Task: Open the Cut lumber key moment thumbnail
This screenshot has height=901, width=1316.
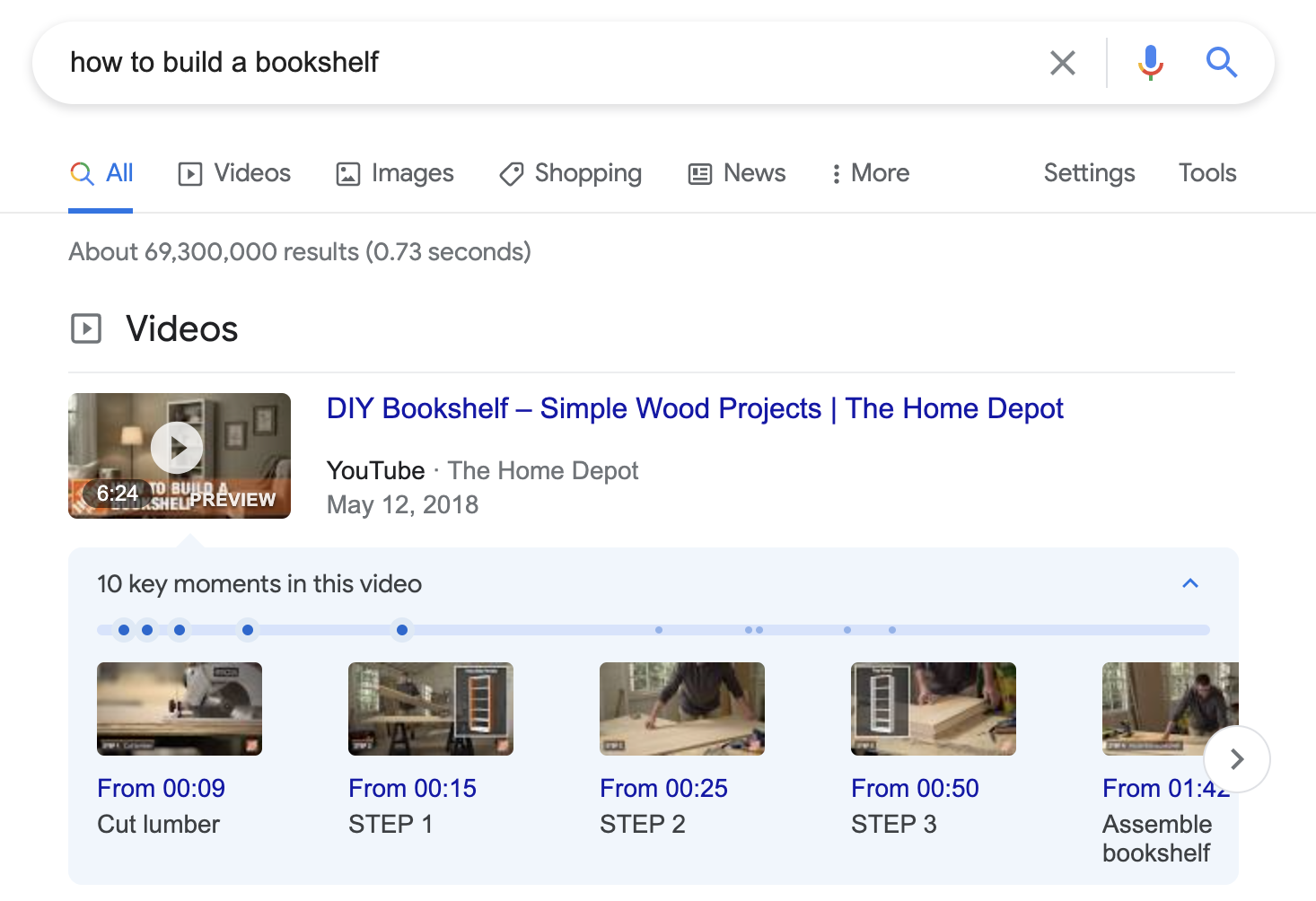Action: point(180,709)
